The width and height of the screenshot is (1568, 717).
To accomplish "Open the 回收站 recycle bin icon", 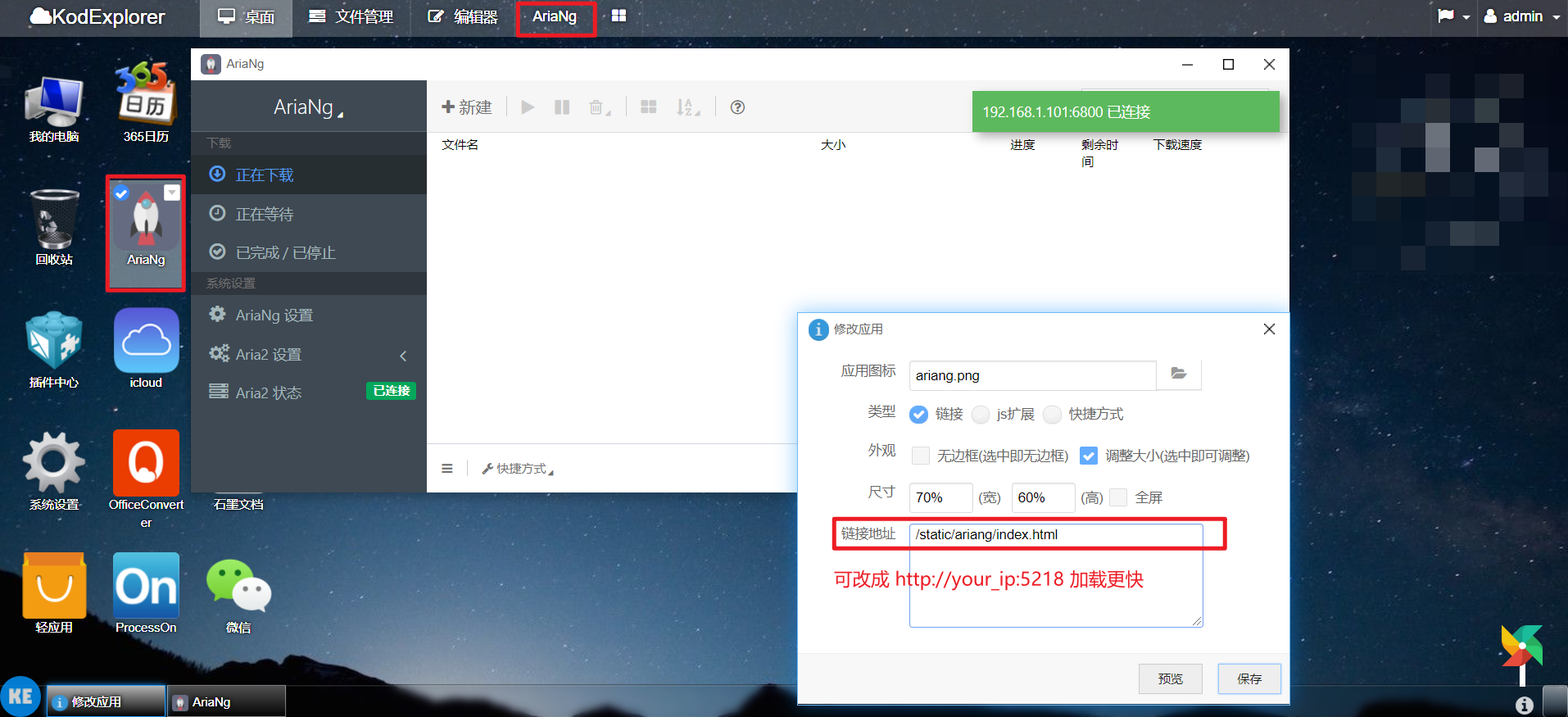I will tap(54, 227).
